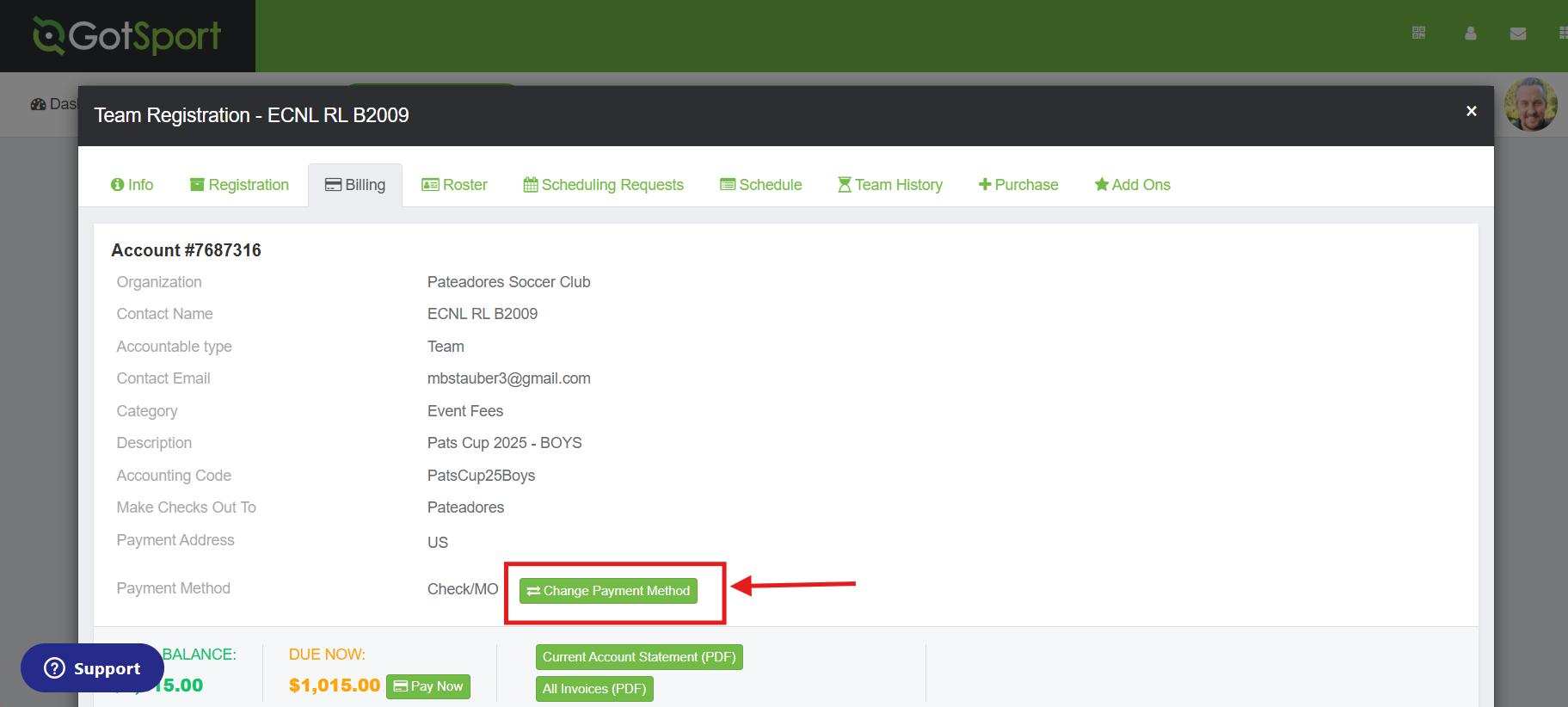Image resolution: width=1568 pixels, height=707 pixels.
Task: Click Change Payment Method button
Action: pyautogui.click(x=608, y=591)
